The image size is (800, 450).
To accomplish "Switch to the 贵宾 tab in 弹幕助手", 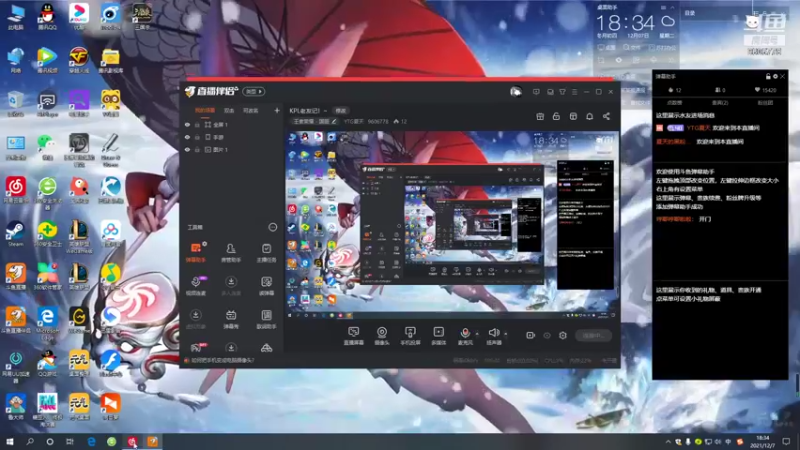I will coord(720,103).
